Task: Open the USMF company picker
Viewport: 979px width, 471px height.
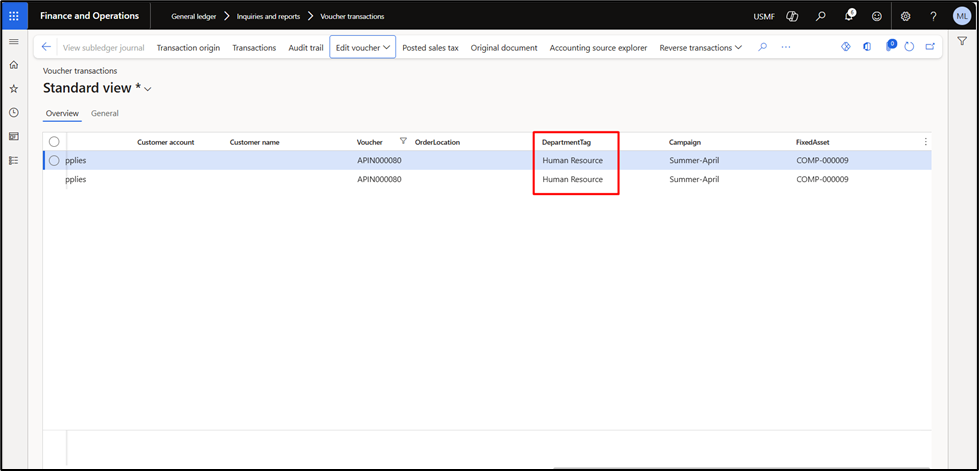Action: pyautogui.click(x=764, y=17)
